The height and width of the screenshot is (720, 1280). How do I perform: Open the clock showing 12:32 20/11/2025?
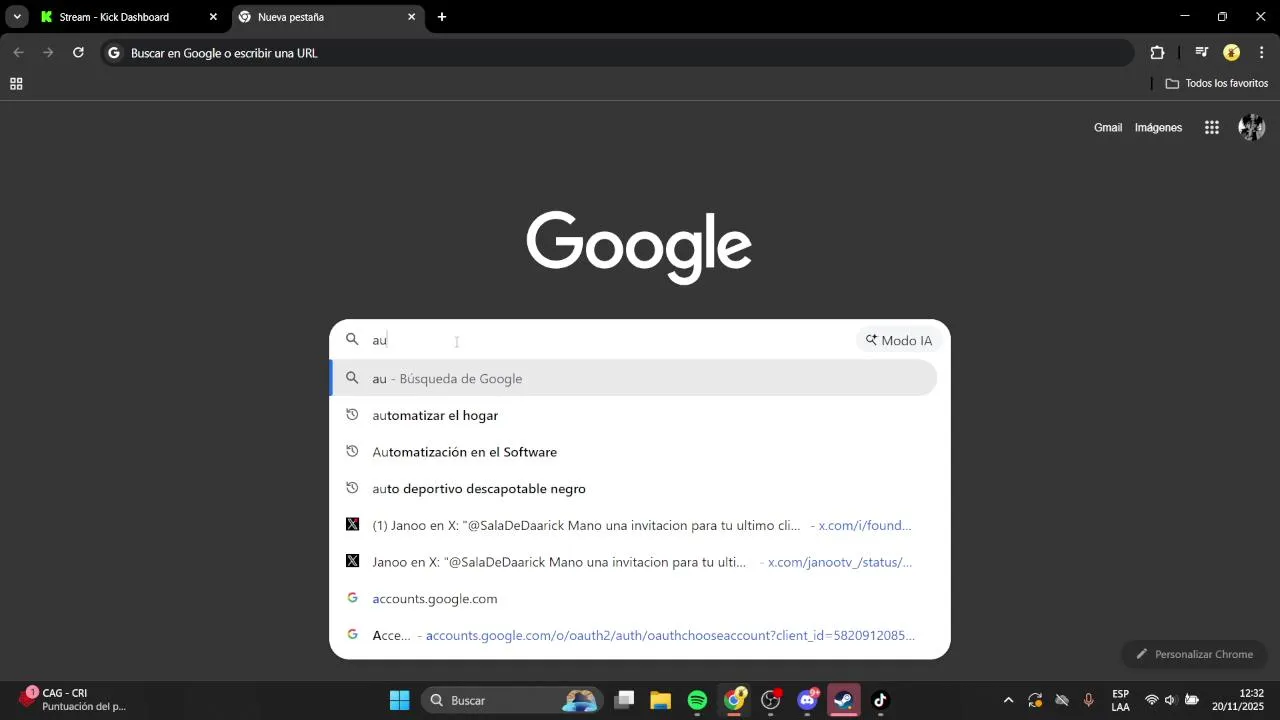(x=1238, y=700)
